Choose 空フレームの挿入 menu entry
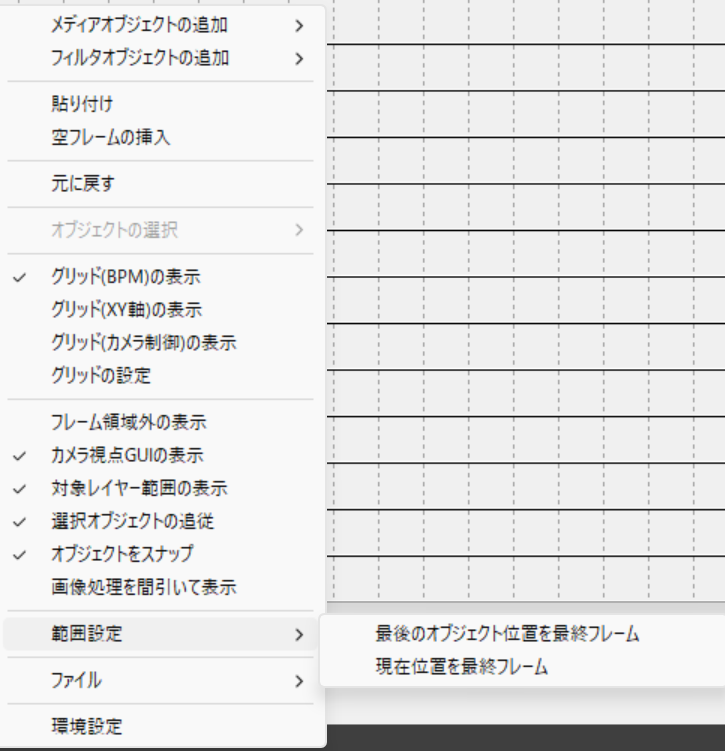The height and width of the screenshot is (751, 725). tap(110, 137)
